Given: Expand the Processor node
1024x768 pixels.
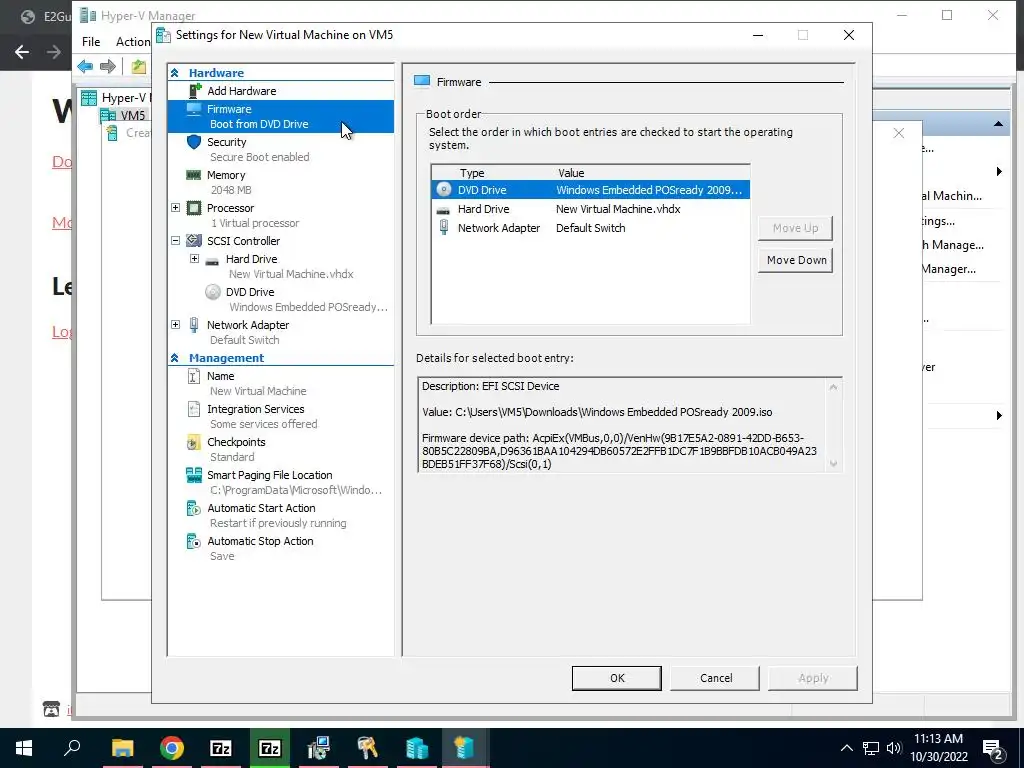Looking at the screenshot, I should (x=176, y=208).
